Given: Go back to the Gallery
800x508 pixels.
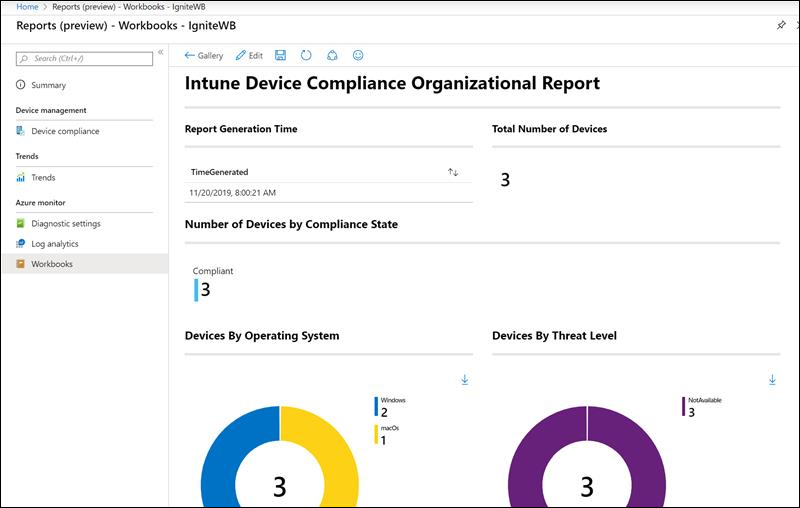Looking at the screenshot, I should pos(204,56).
